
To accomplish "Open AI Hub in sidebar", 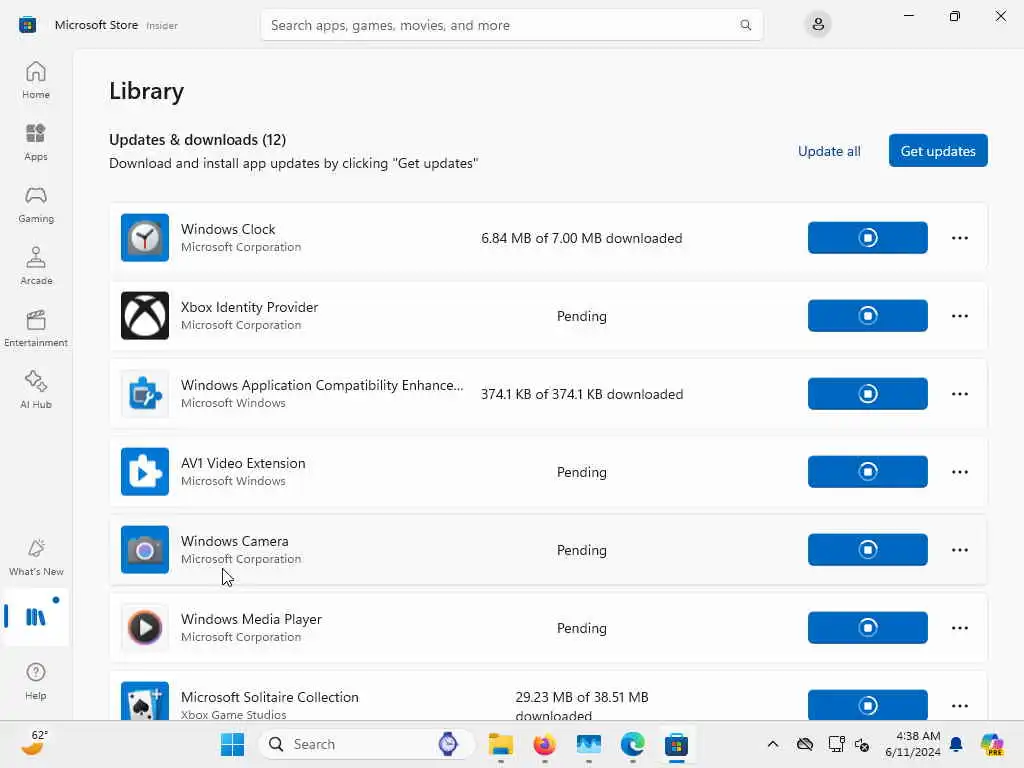I will point(36,390).
